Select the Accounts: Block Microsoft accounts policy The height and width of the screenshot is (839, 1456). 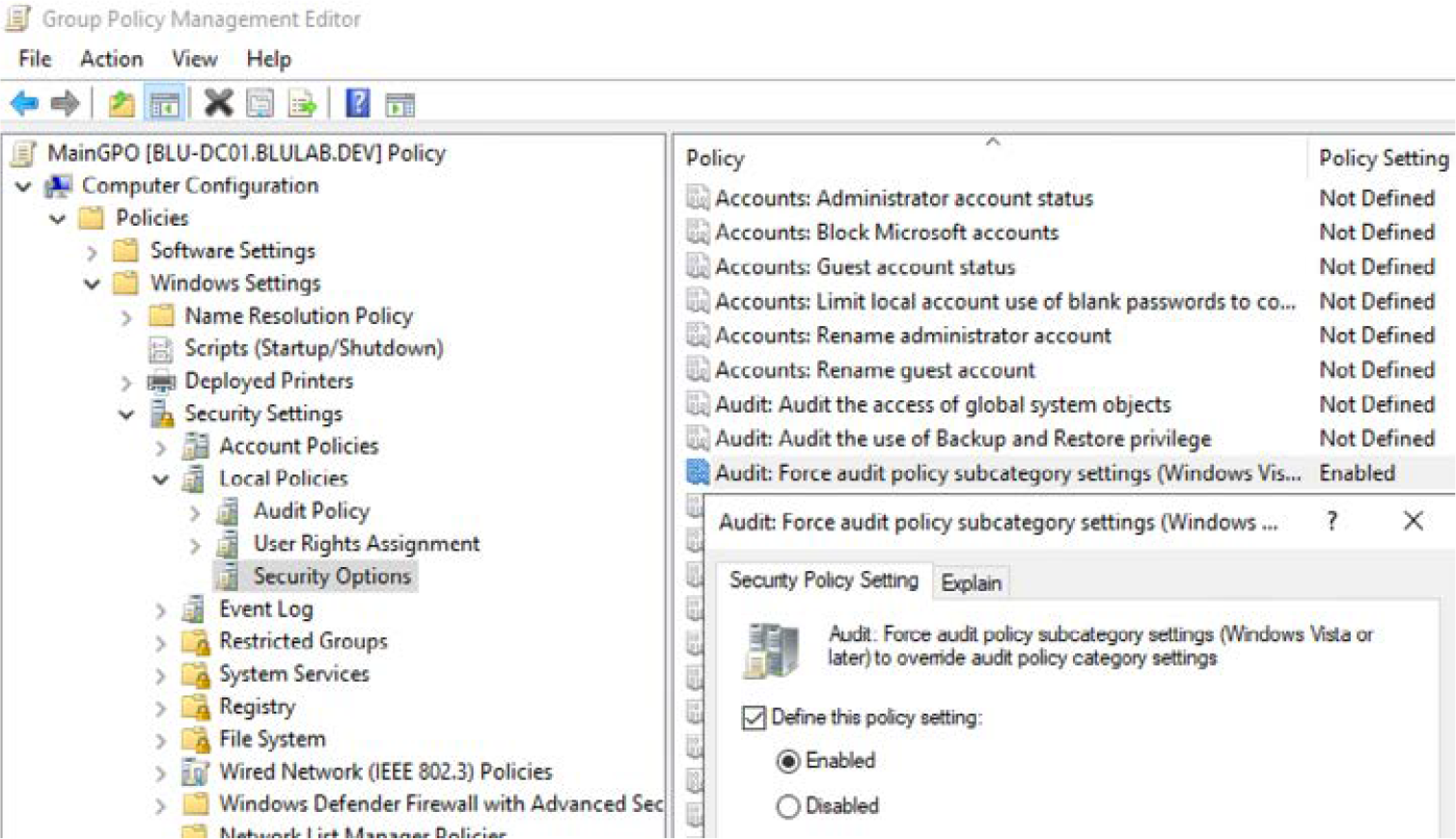coord(887,231)
